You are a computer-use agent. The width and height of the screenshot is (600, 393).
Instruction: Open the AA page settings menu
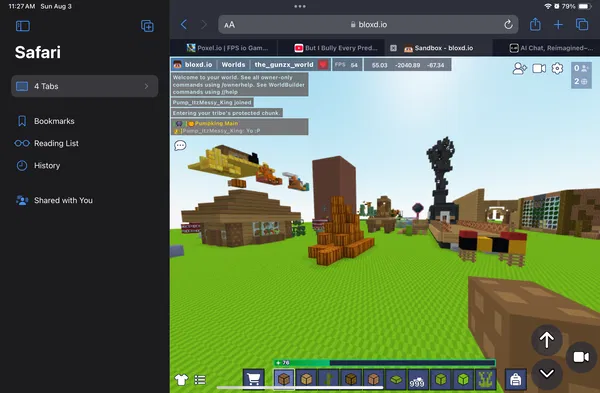(230, 25)
